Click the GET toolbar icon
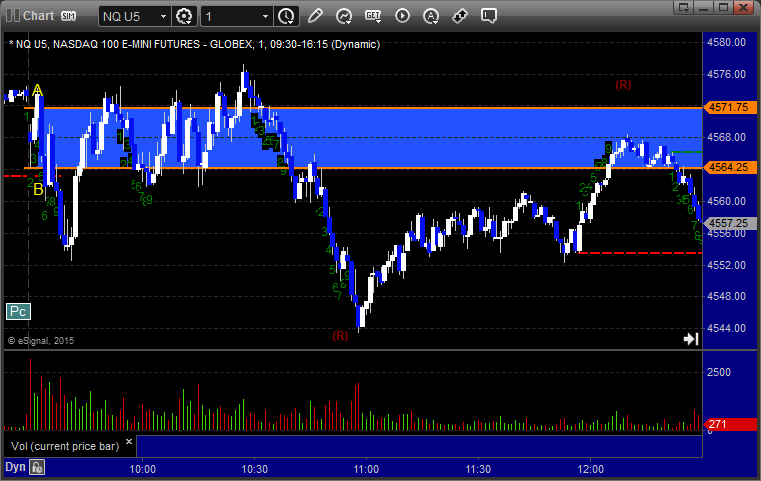This screenshot has width=761, height=481. click(373, 16)
